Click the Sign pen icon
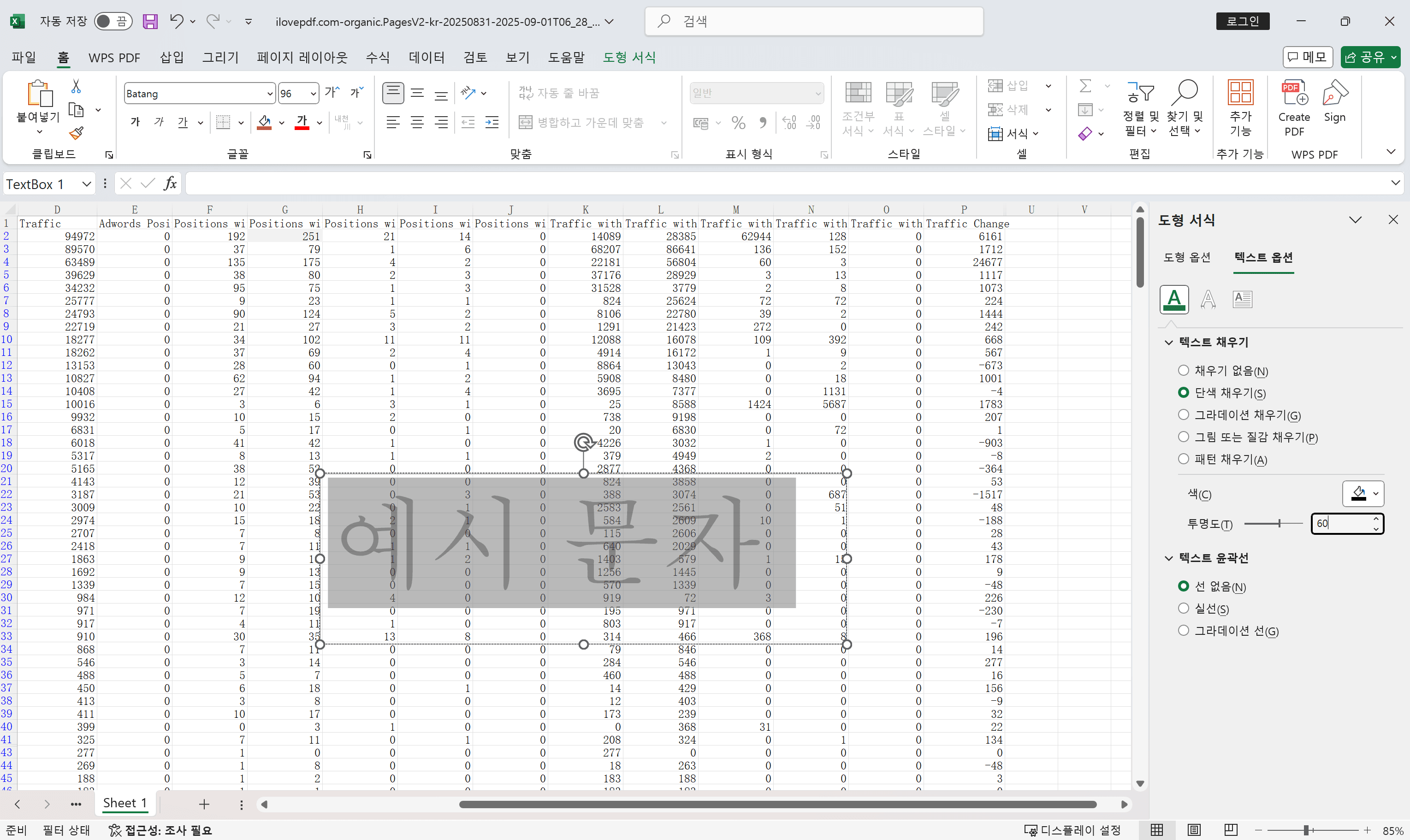 click(1335, 102)
